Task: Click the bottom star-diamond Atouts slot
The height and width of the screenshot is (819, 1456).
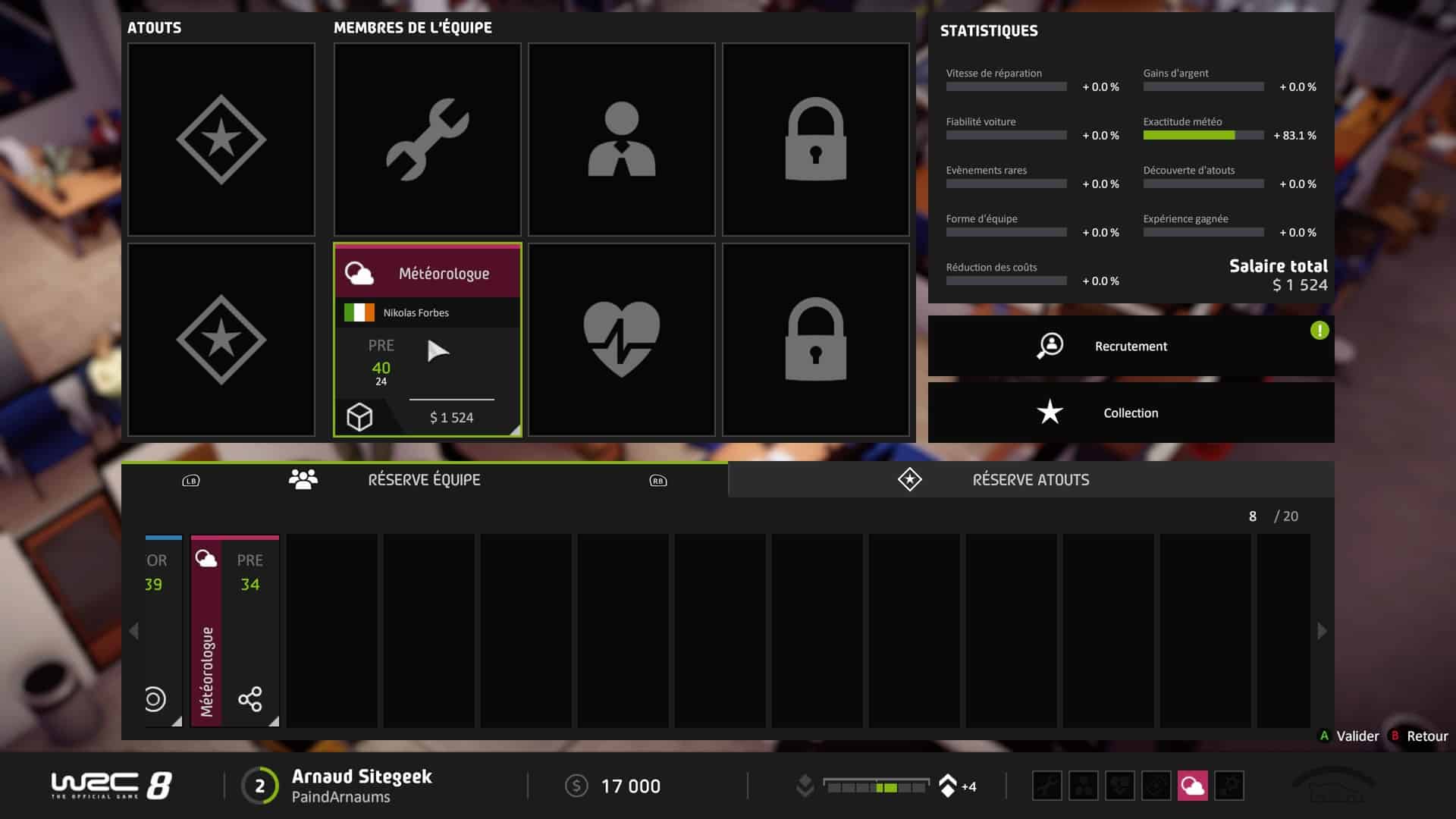Action: (x=221, y=339)
